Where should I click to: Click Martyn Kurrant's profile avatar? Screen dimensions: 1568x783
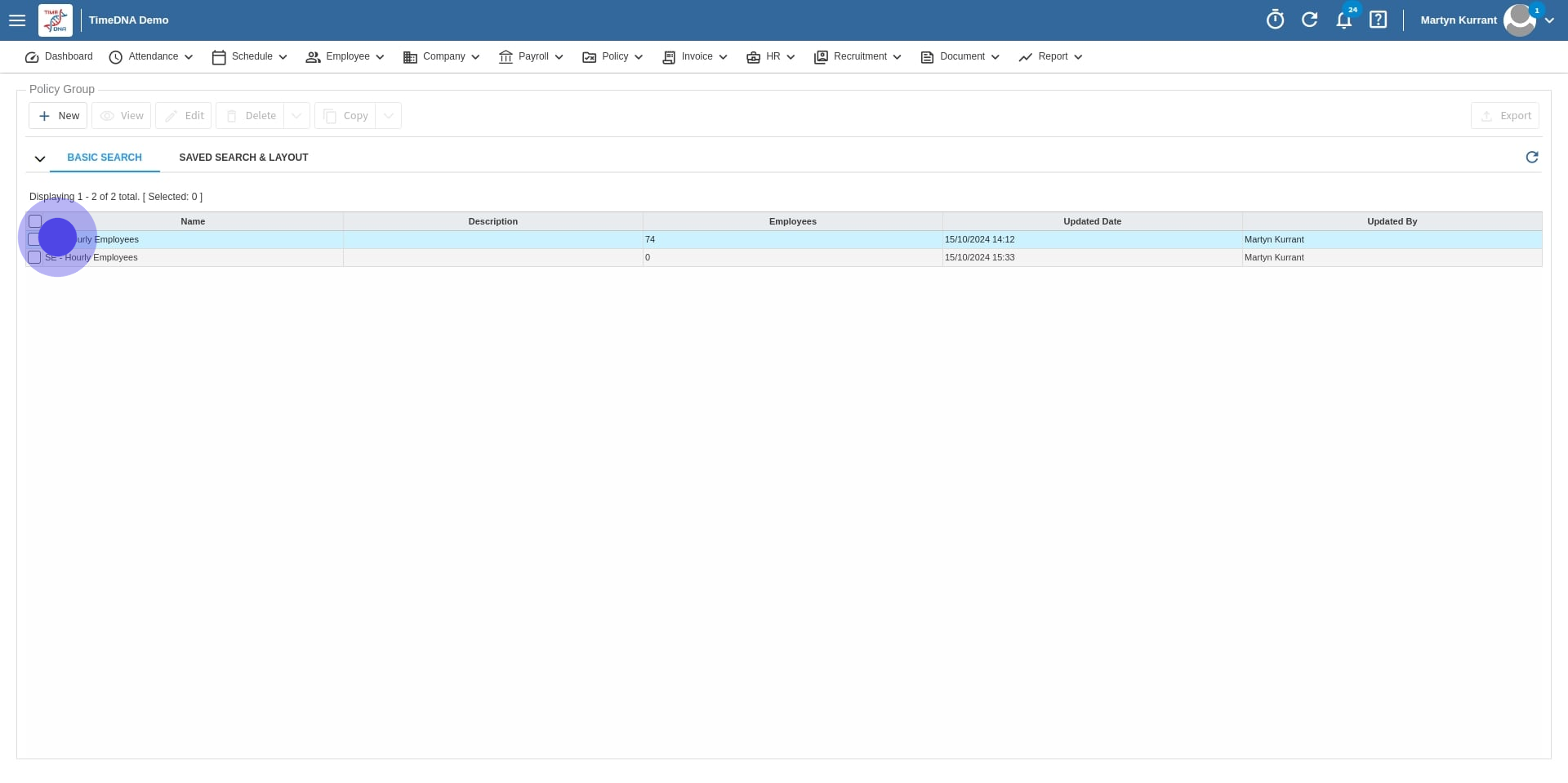1518,20
